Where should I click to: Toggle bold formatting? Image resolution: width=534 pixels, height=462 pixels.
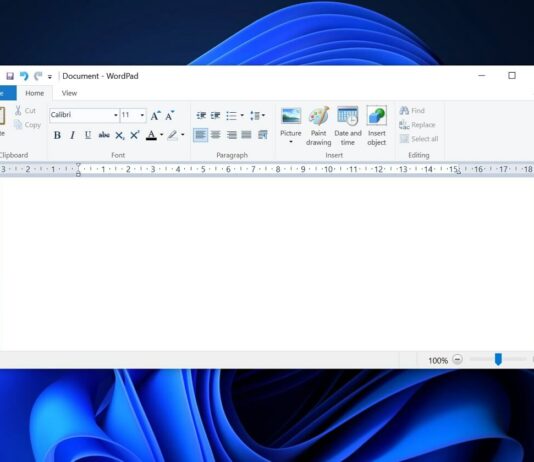pos(57,135)
